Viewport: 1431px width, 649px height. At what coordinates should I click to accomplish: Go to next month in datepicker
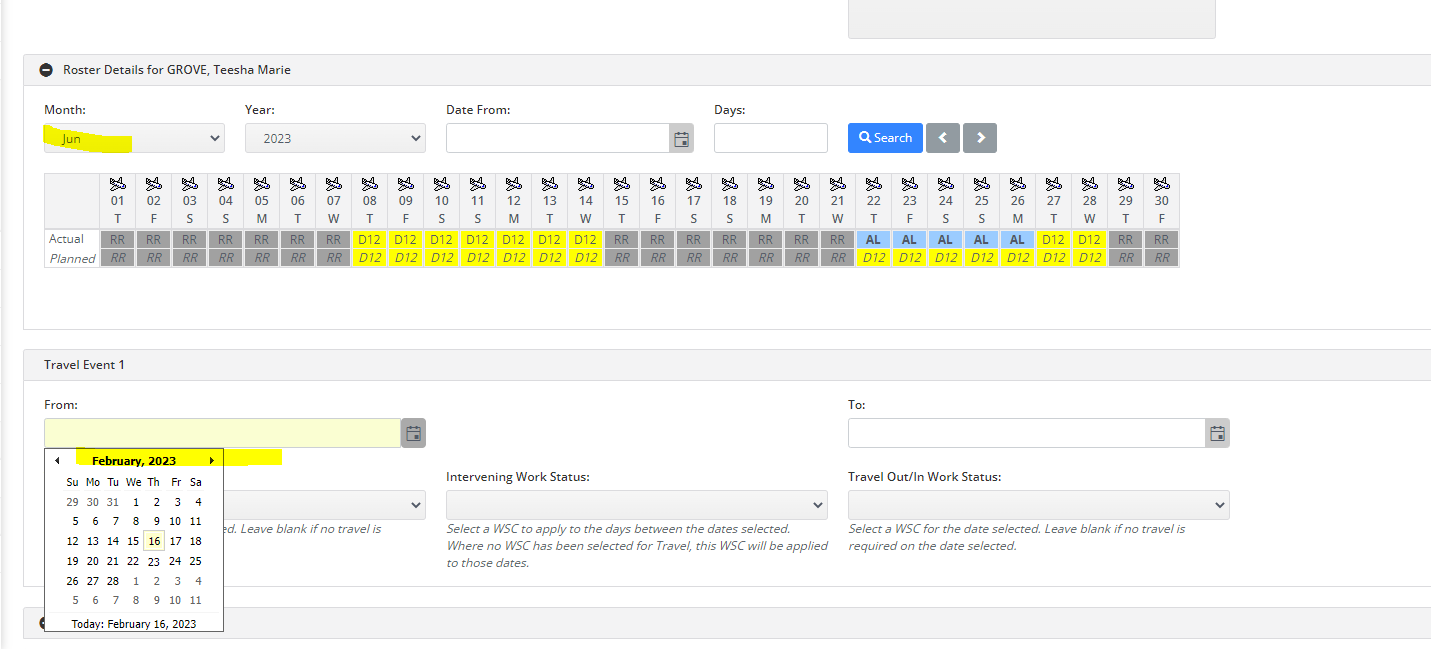[211, 461]
